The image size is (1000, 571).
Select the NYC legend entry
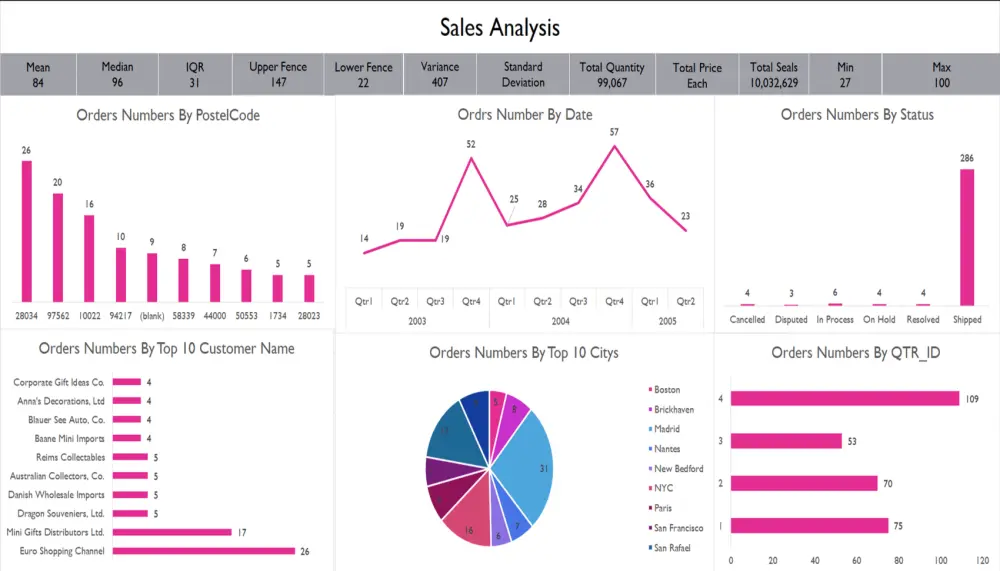660,488
